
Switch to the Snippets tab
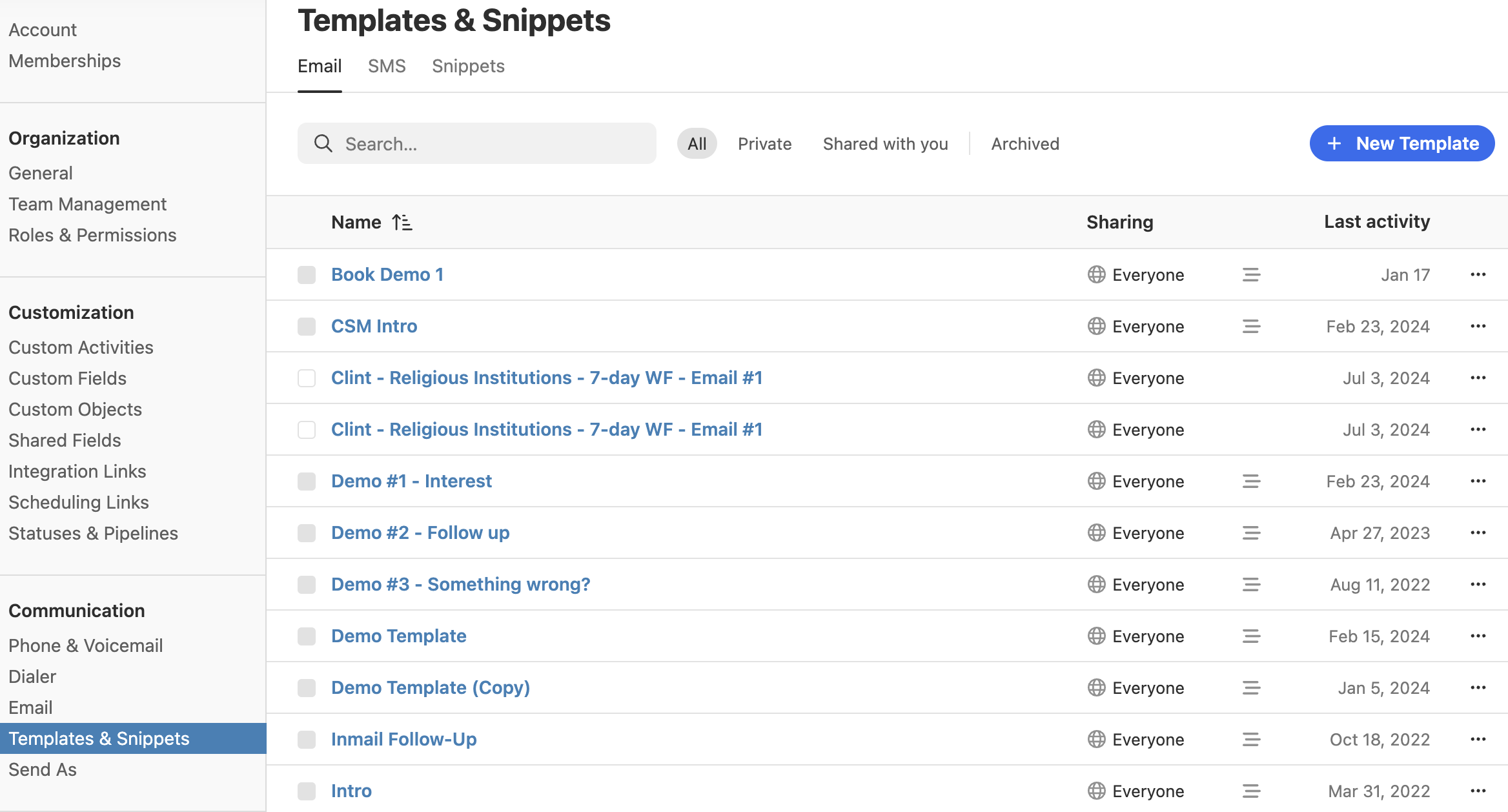point(468,66)
